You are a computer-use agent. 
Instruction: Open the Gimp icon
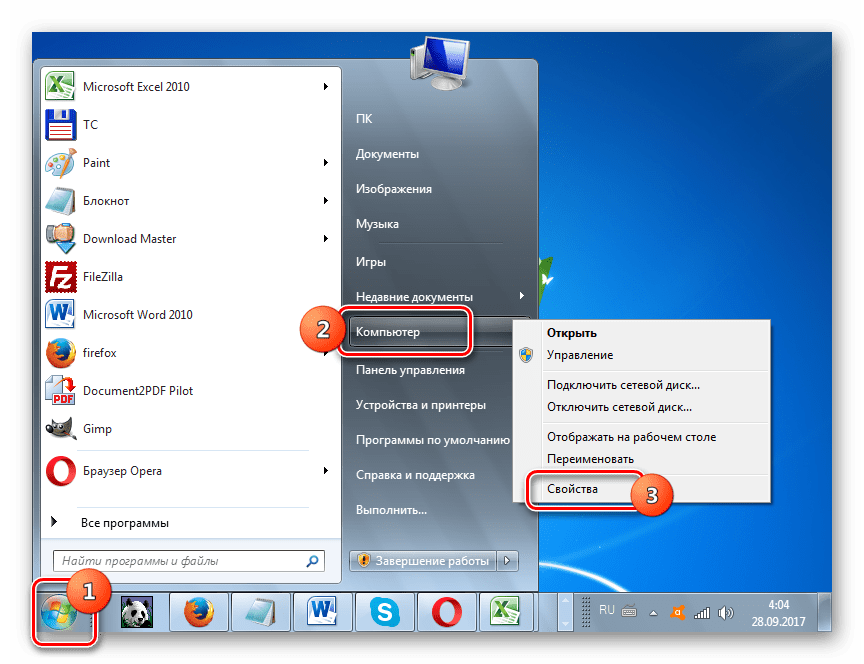pyautogui.click(x=60, y=429)
